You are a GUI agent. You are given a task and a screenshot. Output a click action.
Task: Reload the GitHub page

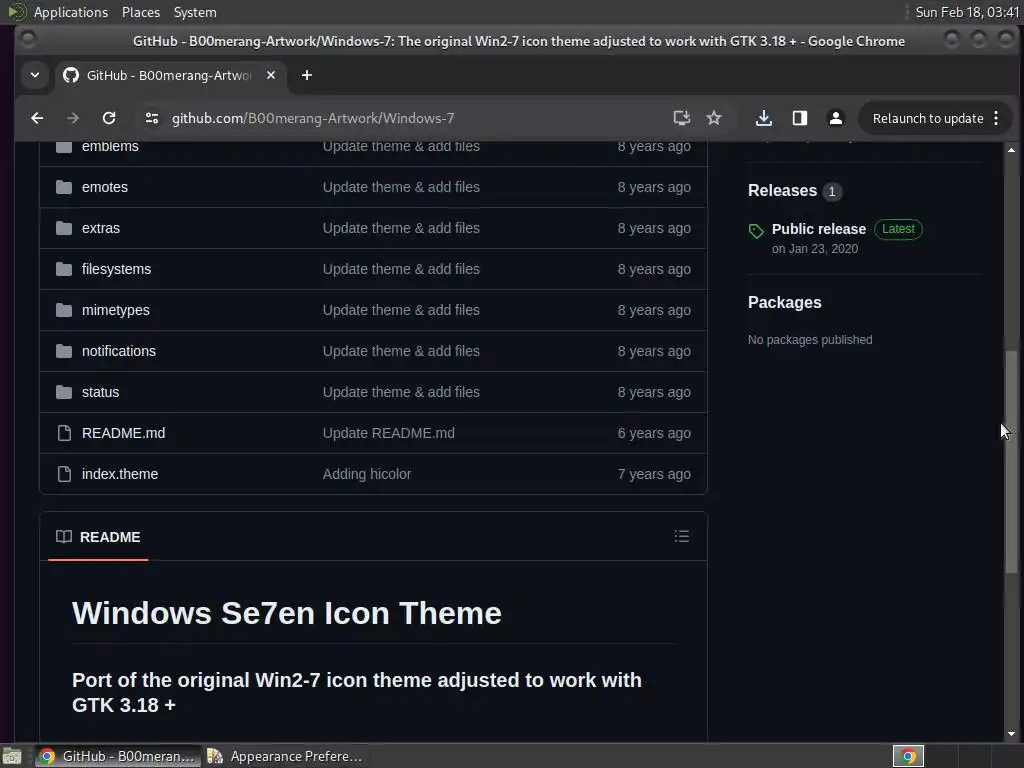click(x=109, y=118)
